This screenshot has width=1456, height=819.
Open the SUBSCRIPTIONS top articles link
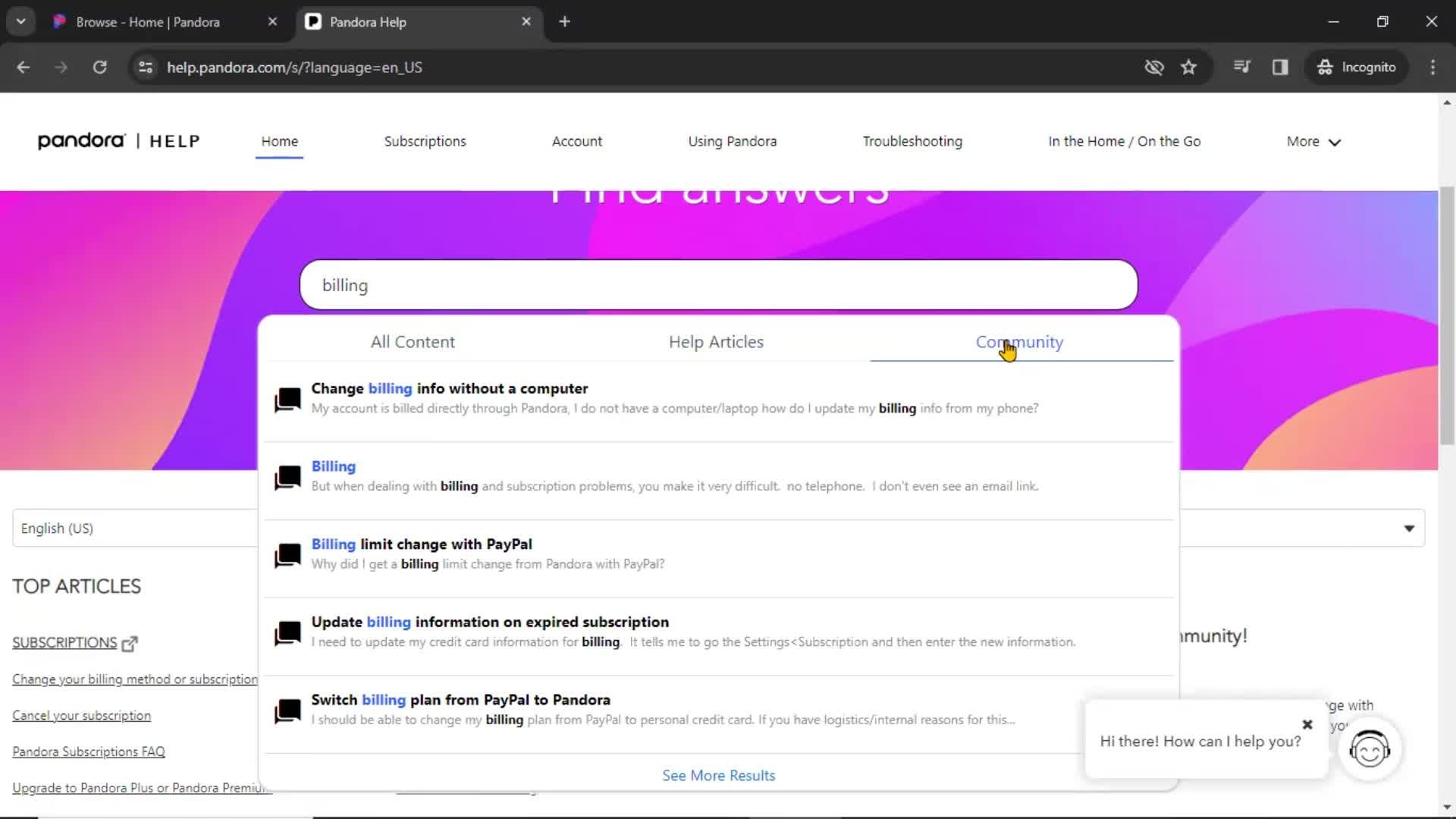tap(64, 643)
